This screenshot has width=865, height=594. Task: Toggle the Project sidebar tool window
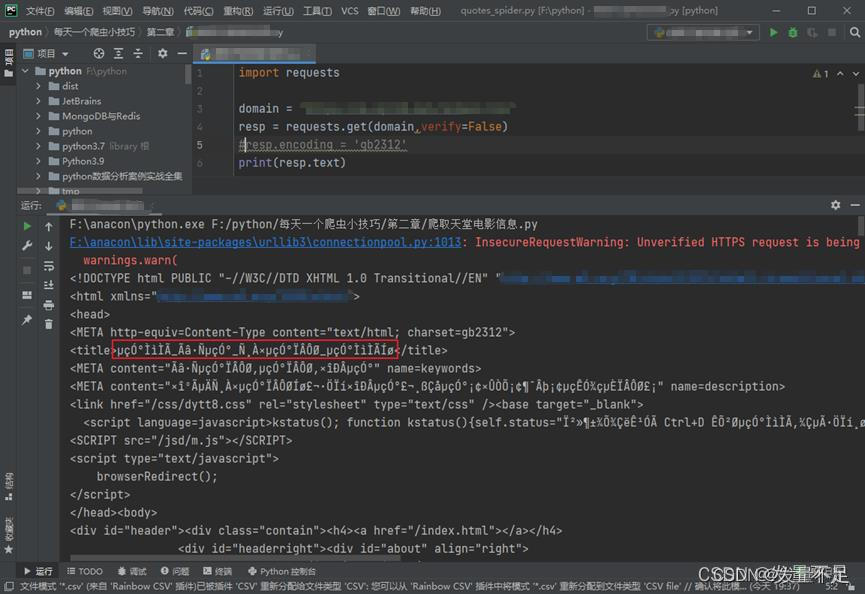pyautogui.click(x=8, y=63)
